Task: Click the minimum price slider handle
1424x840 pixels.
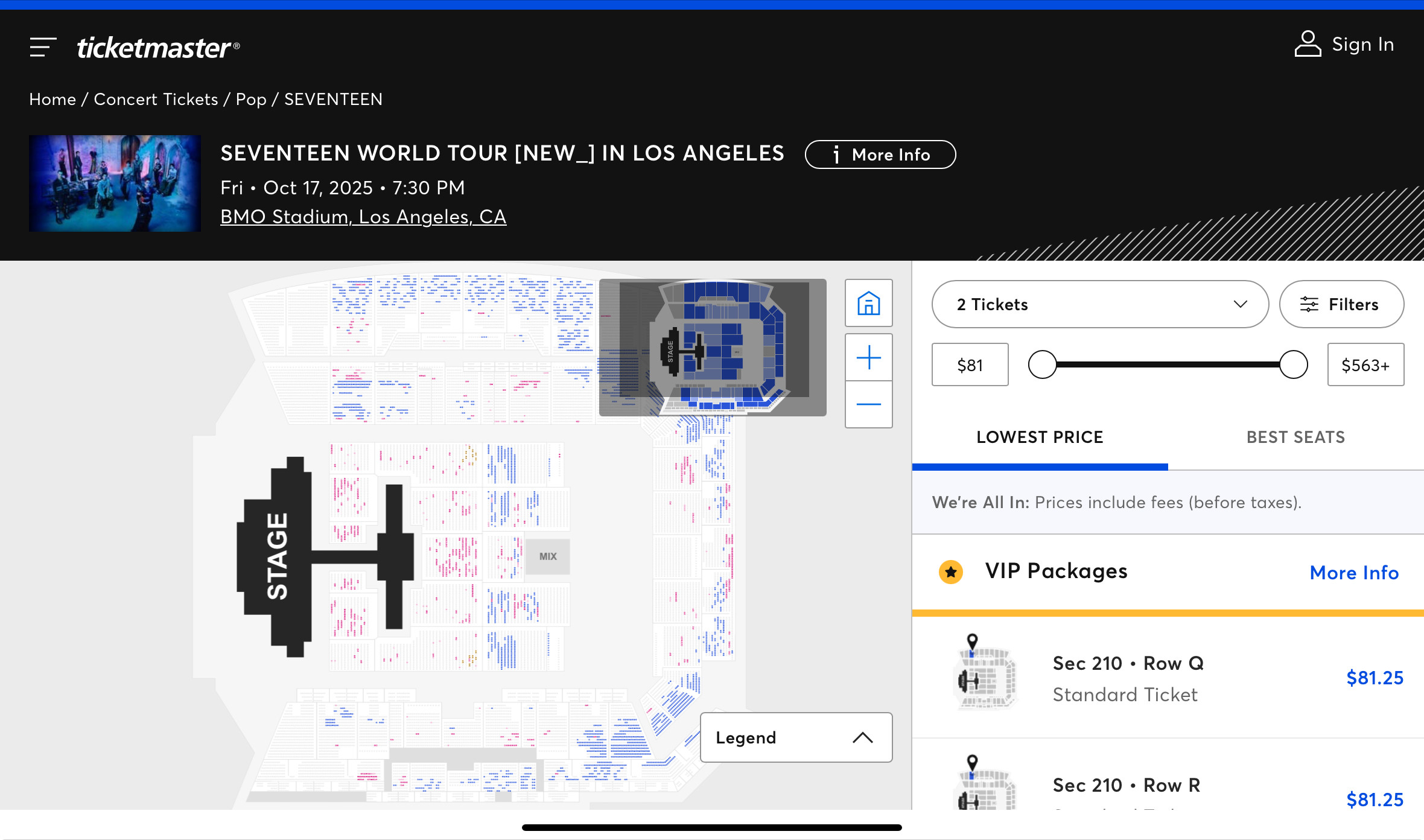Action: [x=1043, y=364]
